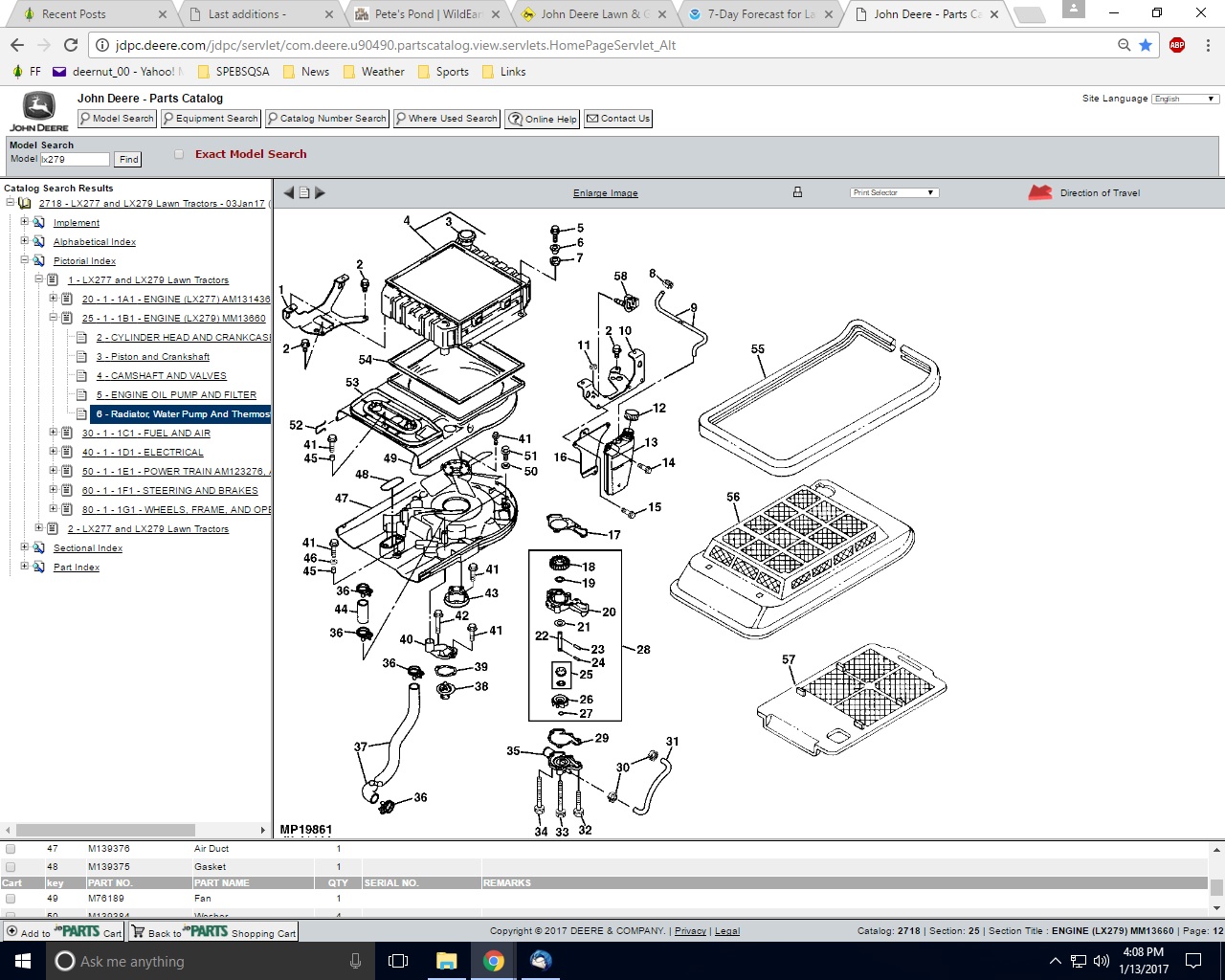Image resolution: width=1225 pixels, height=980 pixels.
Task: Click the red Direction of Travel arrow
Action: click(1040, 192)
